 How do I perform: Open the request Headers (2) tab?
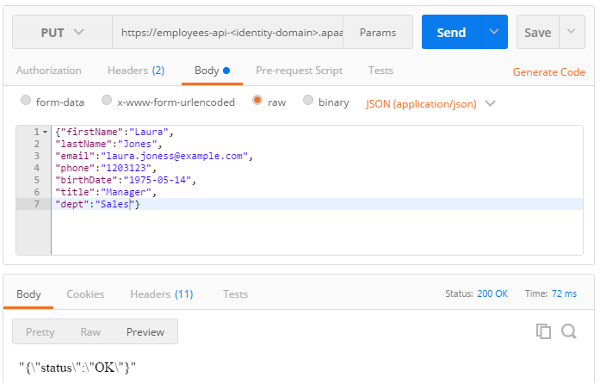(136, 70)
